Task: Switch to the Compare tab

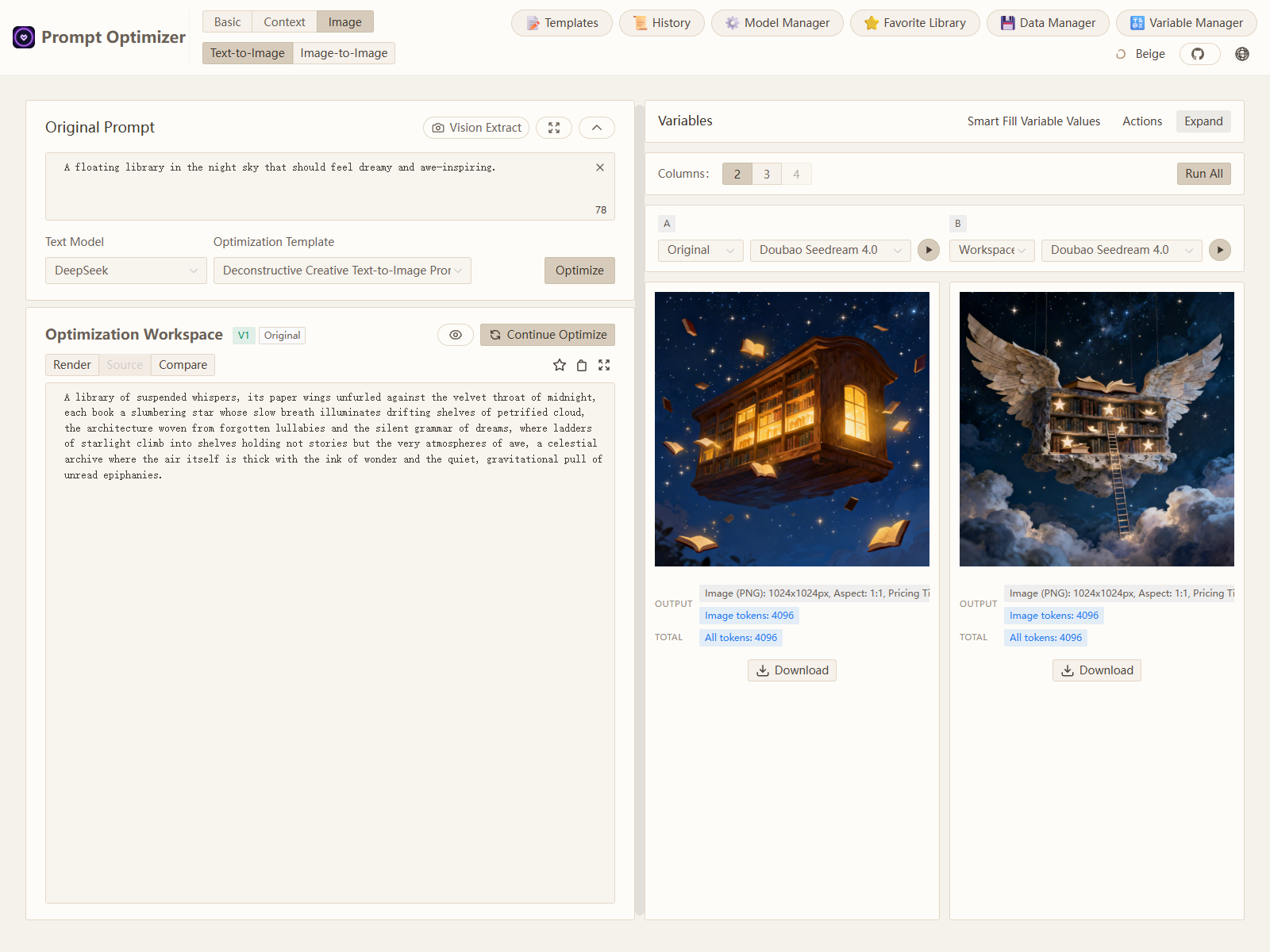Action: (183, 365)
